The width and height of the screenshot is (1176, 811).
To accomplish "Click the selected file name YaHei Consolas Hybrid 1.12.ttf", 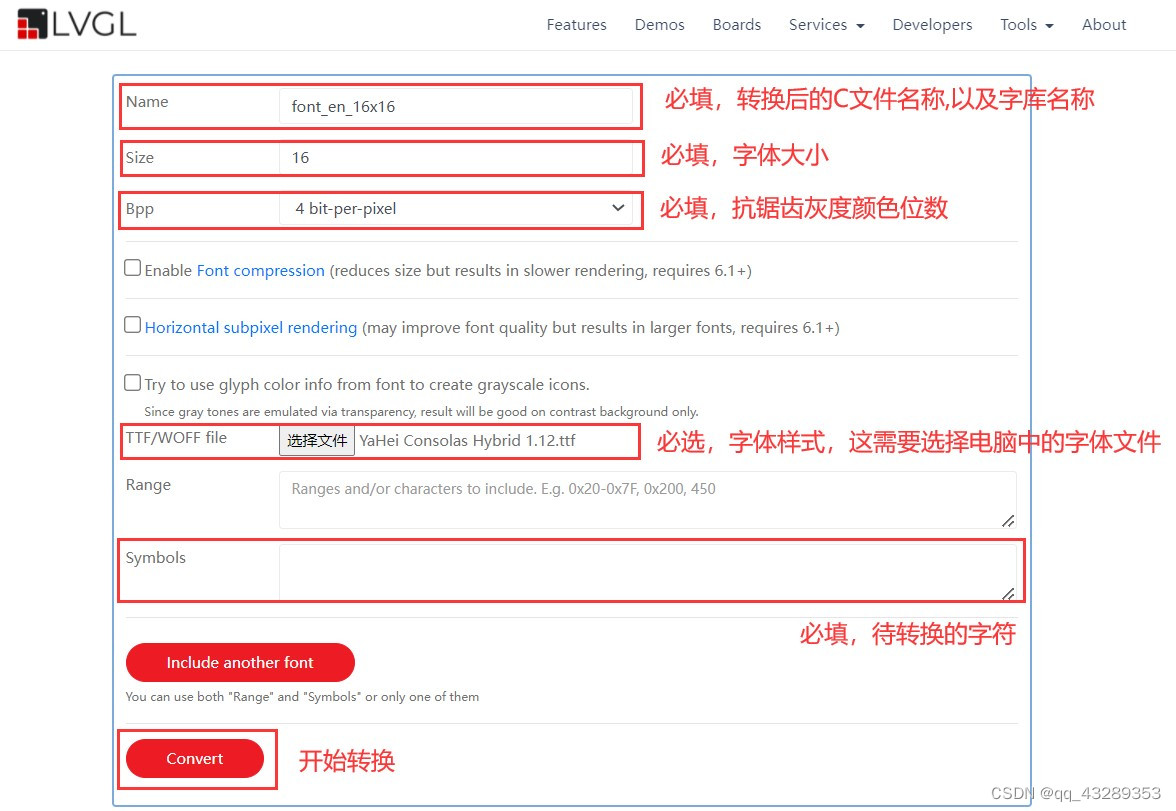I will (x=467, y=440).
